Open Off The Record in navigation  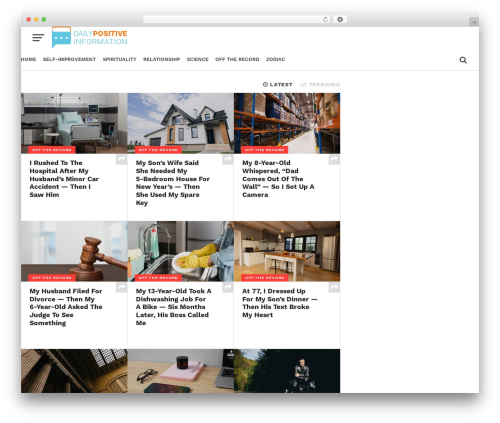237,59
